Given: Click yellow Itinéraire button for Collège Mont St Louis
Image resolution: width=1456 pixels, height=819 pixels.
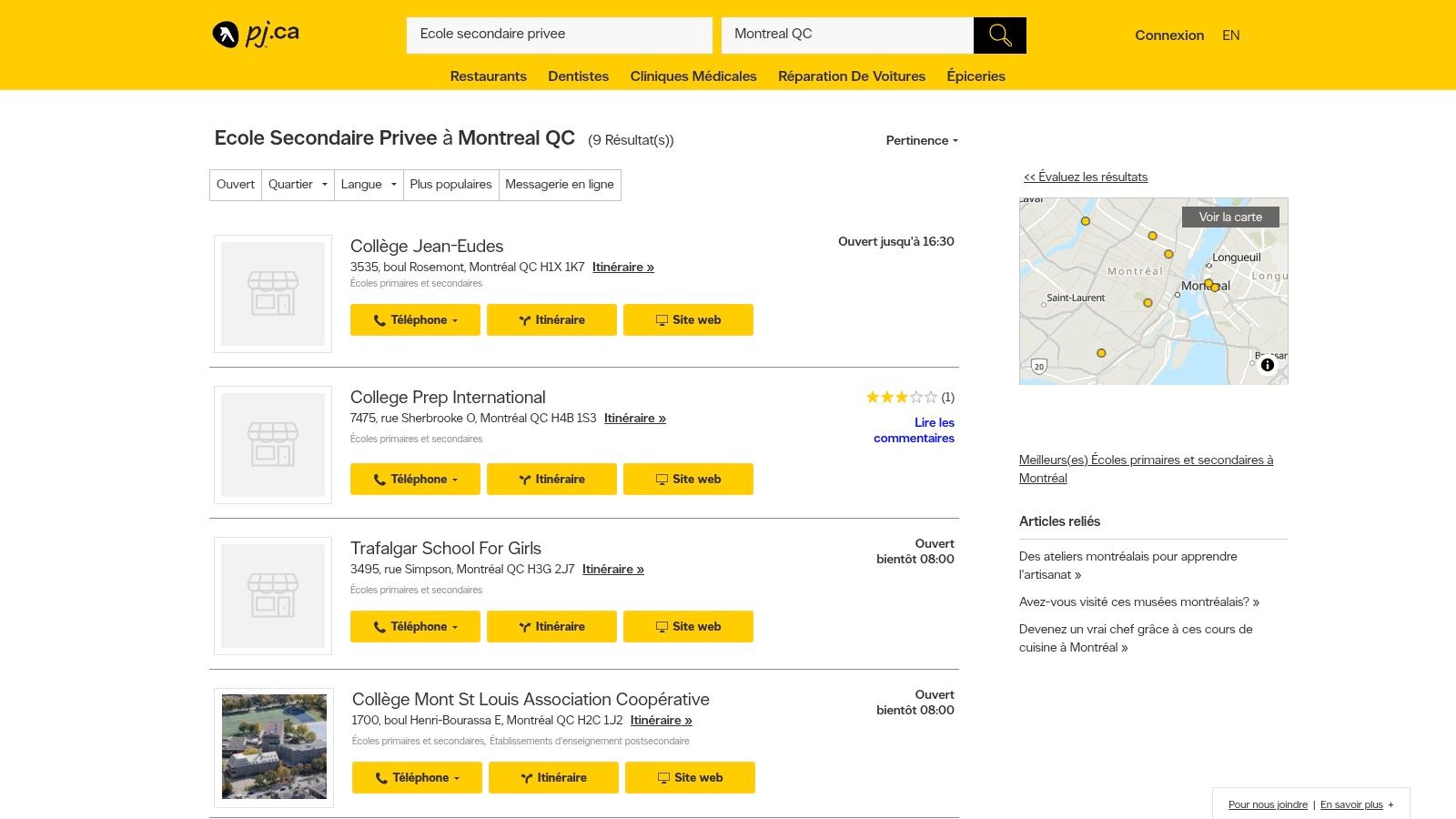Looking at the screenshot, I should point(553,778).
